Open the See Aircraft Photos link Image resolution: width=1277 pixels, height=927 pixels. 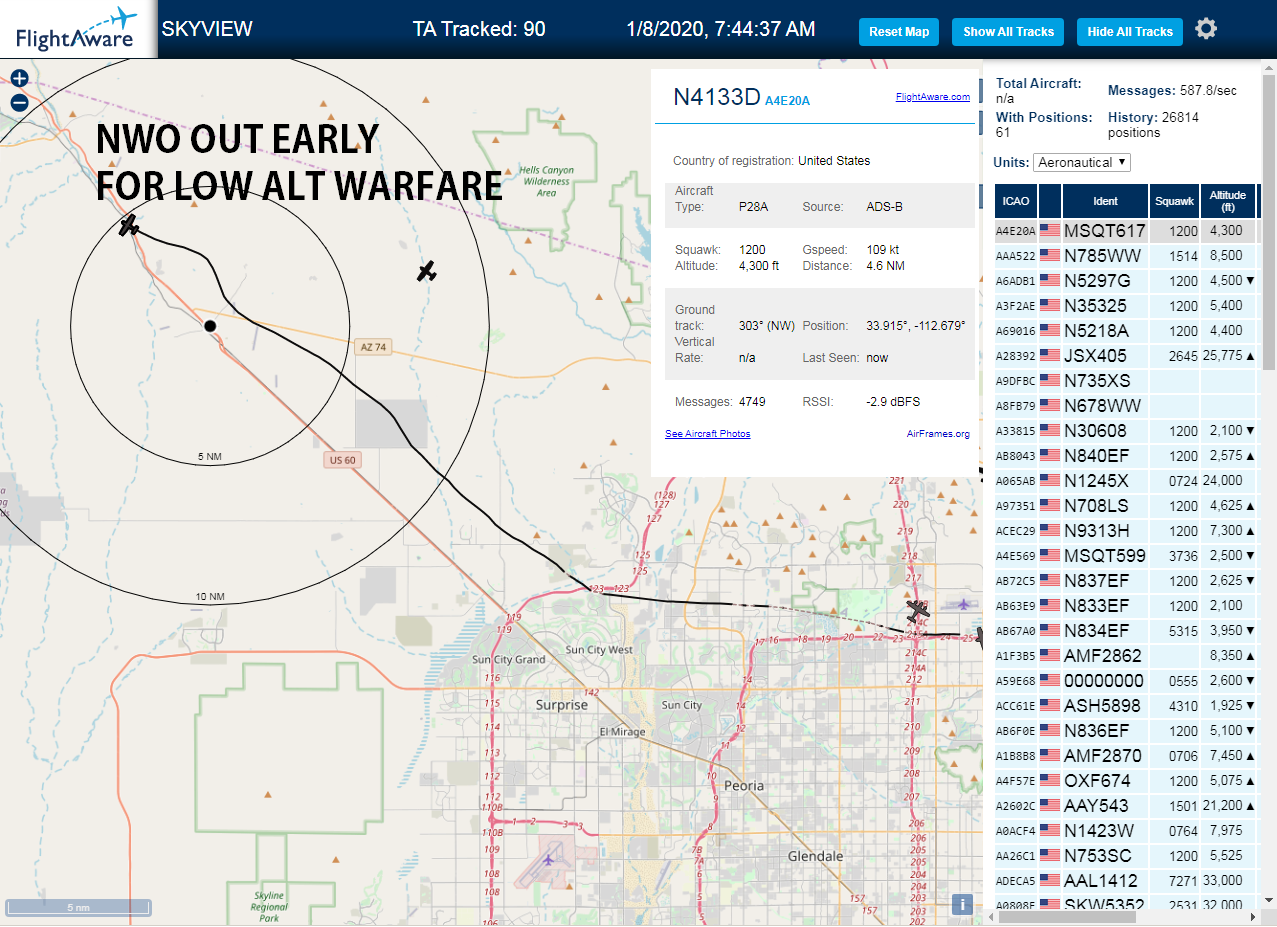tap(707, 434)
